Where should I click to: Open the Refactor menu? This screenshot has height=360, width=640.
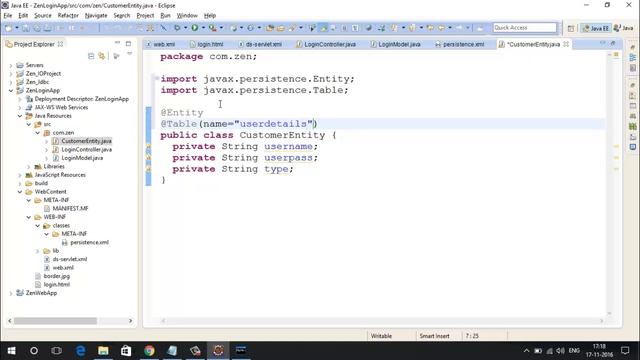68,16
